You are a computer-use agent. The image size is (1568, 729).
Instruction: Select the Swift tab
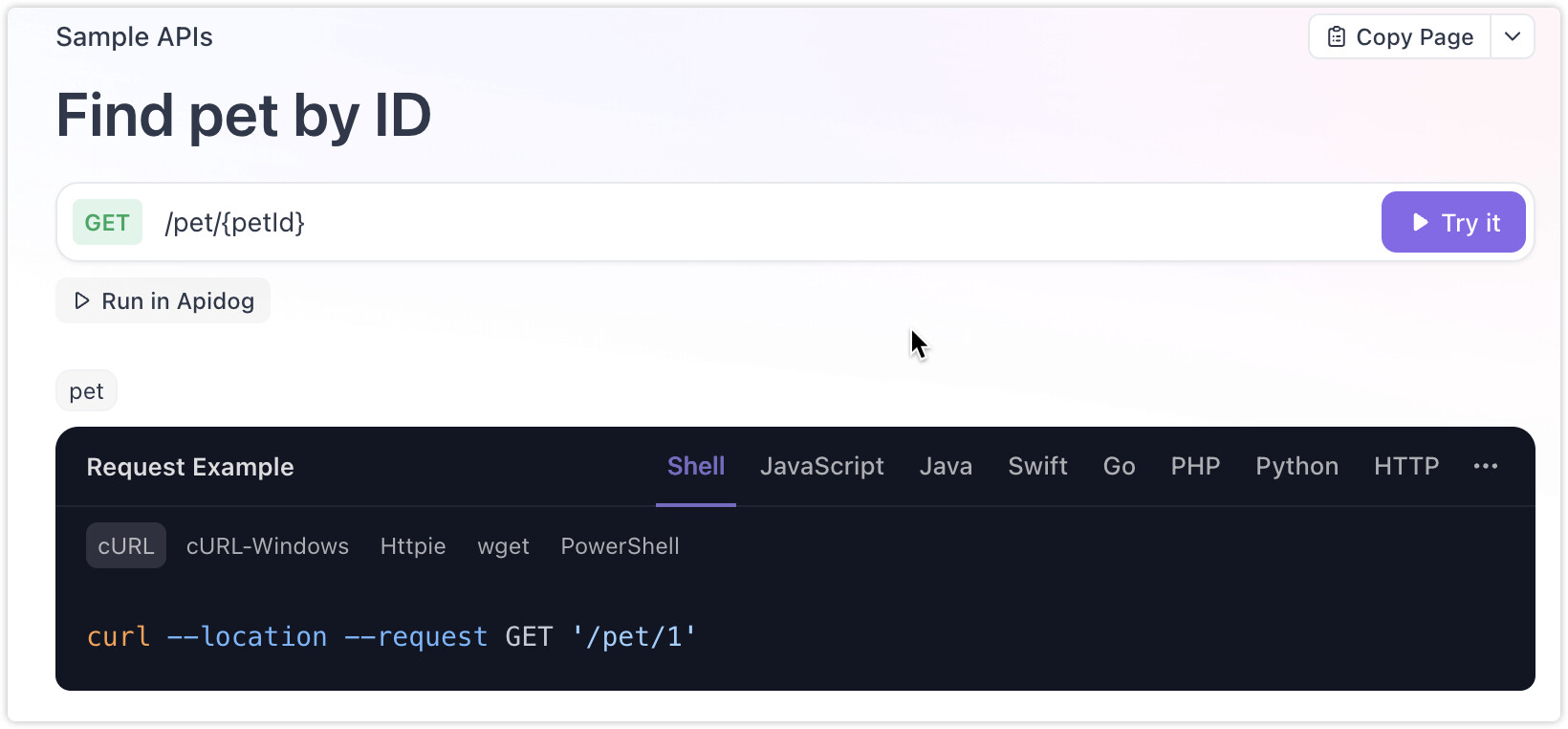tap(1037, 466)
